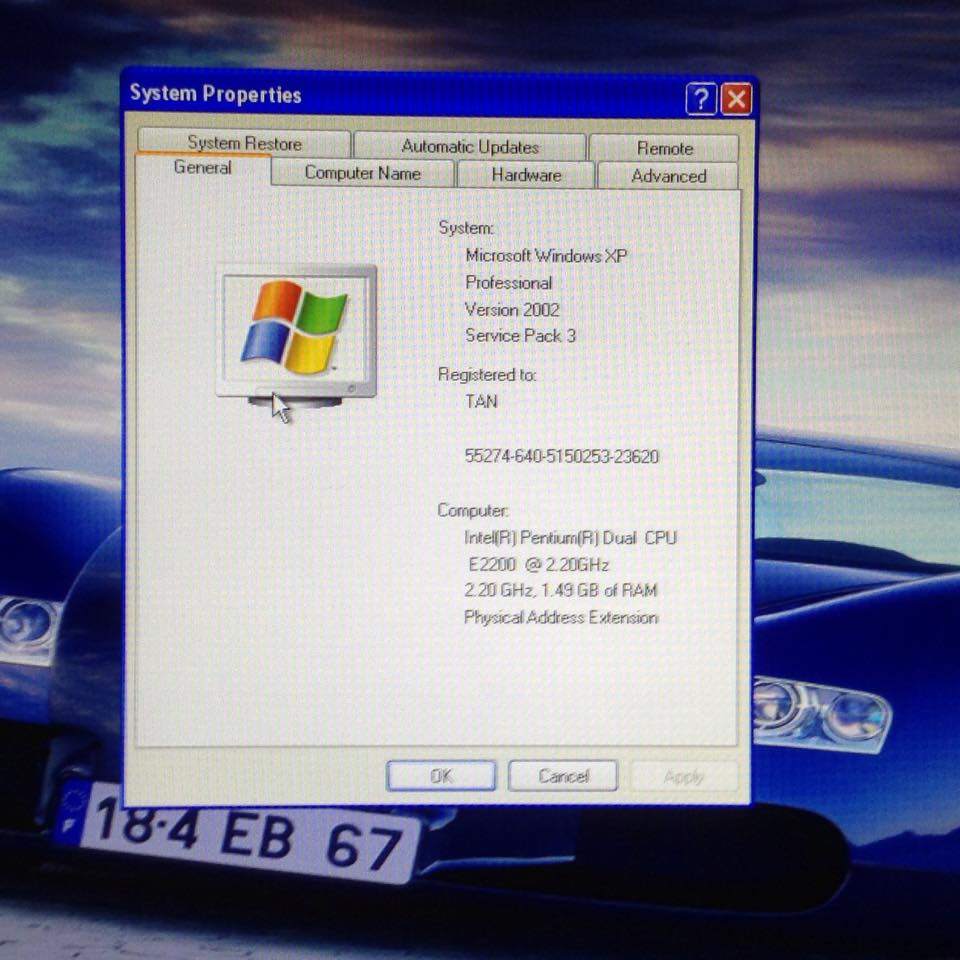The image size is (960, 960).
Task: Click the "Version 2002" text
Action: point(512,309)
